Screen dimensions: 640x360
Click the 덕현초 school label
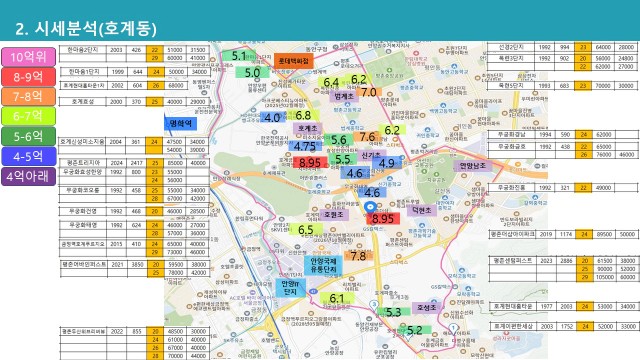tap(422, 210)
